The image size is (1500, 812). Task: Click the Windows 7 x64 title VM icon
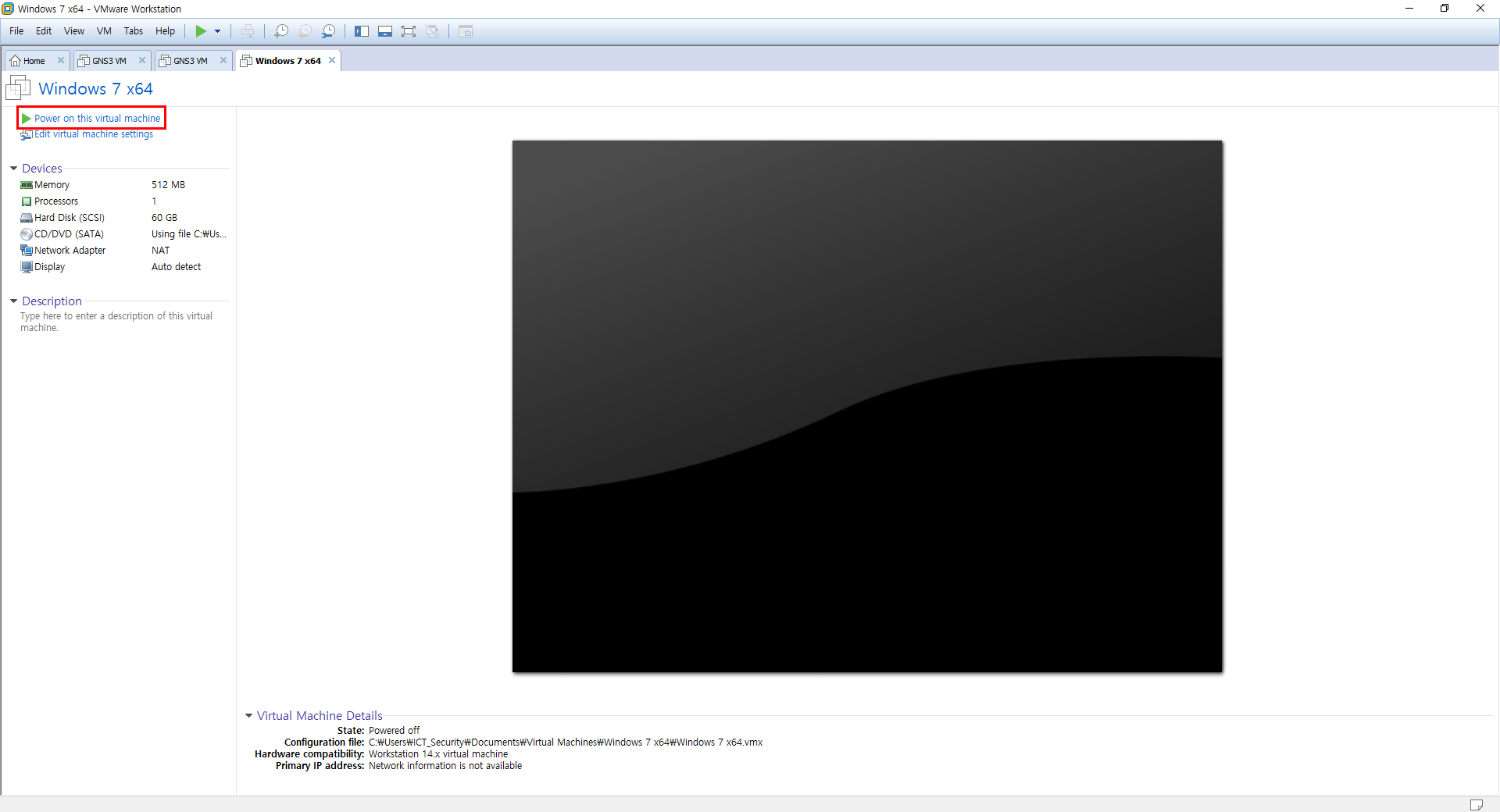coord(18,88)
